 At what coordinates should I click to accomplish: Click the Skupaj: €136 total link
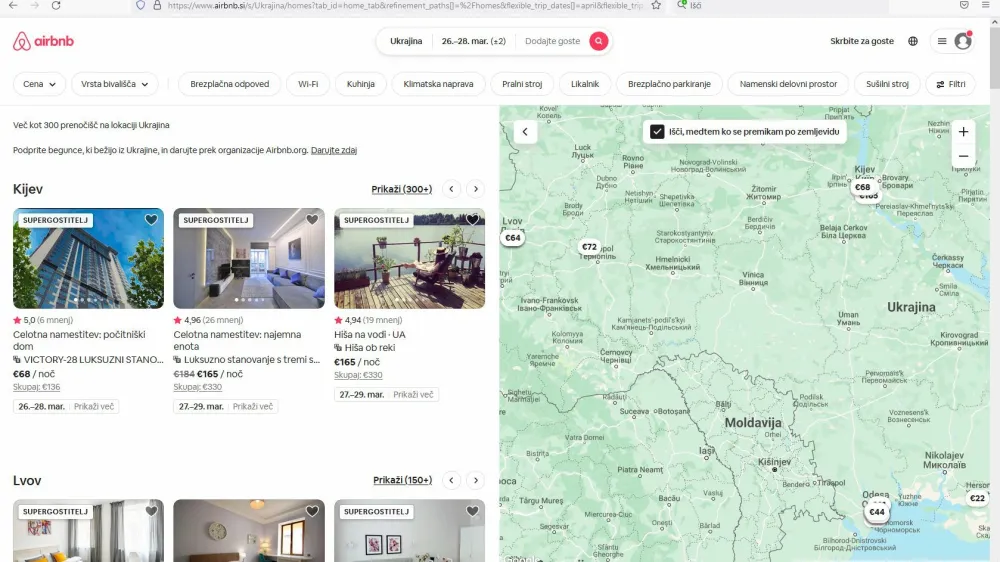click(x=36, y=387)
